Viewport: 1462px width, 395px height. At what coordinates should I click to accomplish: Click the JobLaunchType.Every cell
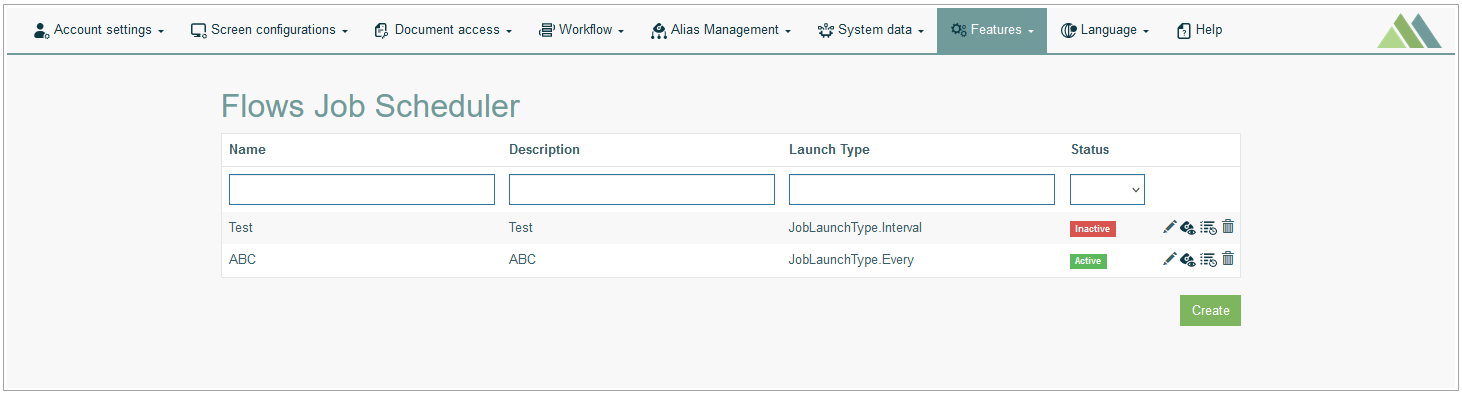[851, 260]
